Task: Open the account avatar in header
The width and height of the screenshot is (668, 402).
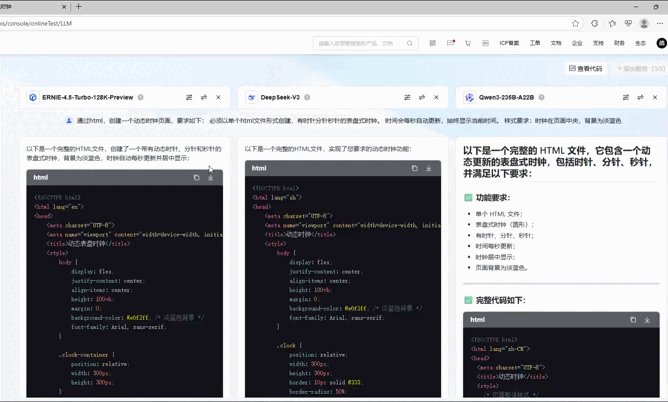Action: (662, 43)
